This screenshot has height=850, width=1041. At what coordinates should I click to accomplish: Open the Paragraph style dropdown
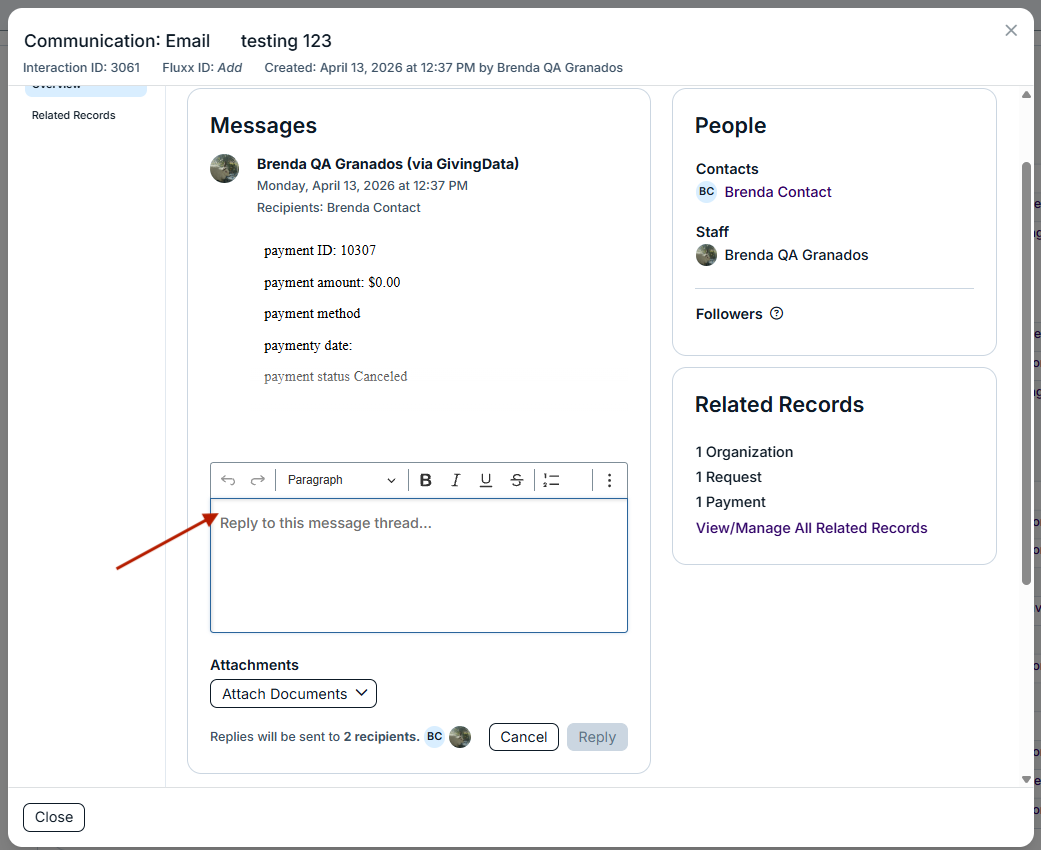click(x=341, y=480)
